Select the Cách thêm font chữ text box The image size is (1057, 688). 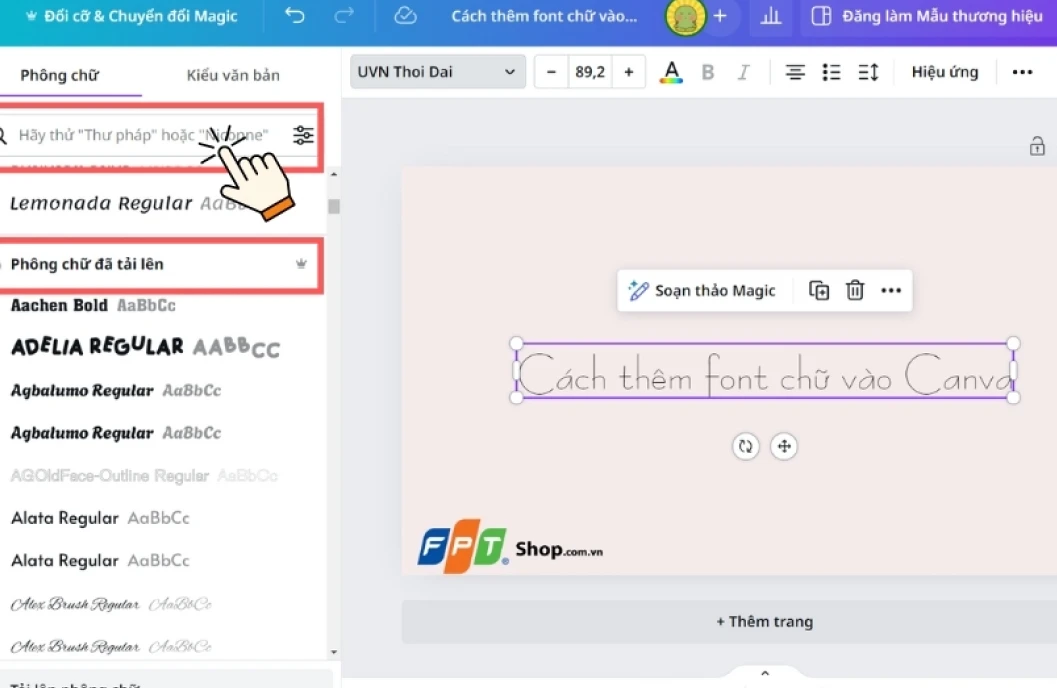click(x=765, y=371)
